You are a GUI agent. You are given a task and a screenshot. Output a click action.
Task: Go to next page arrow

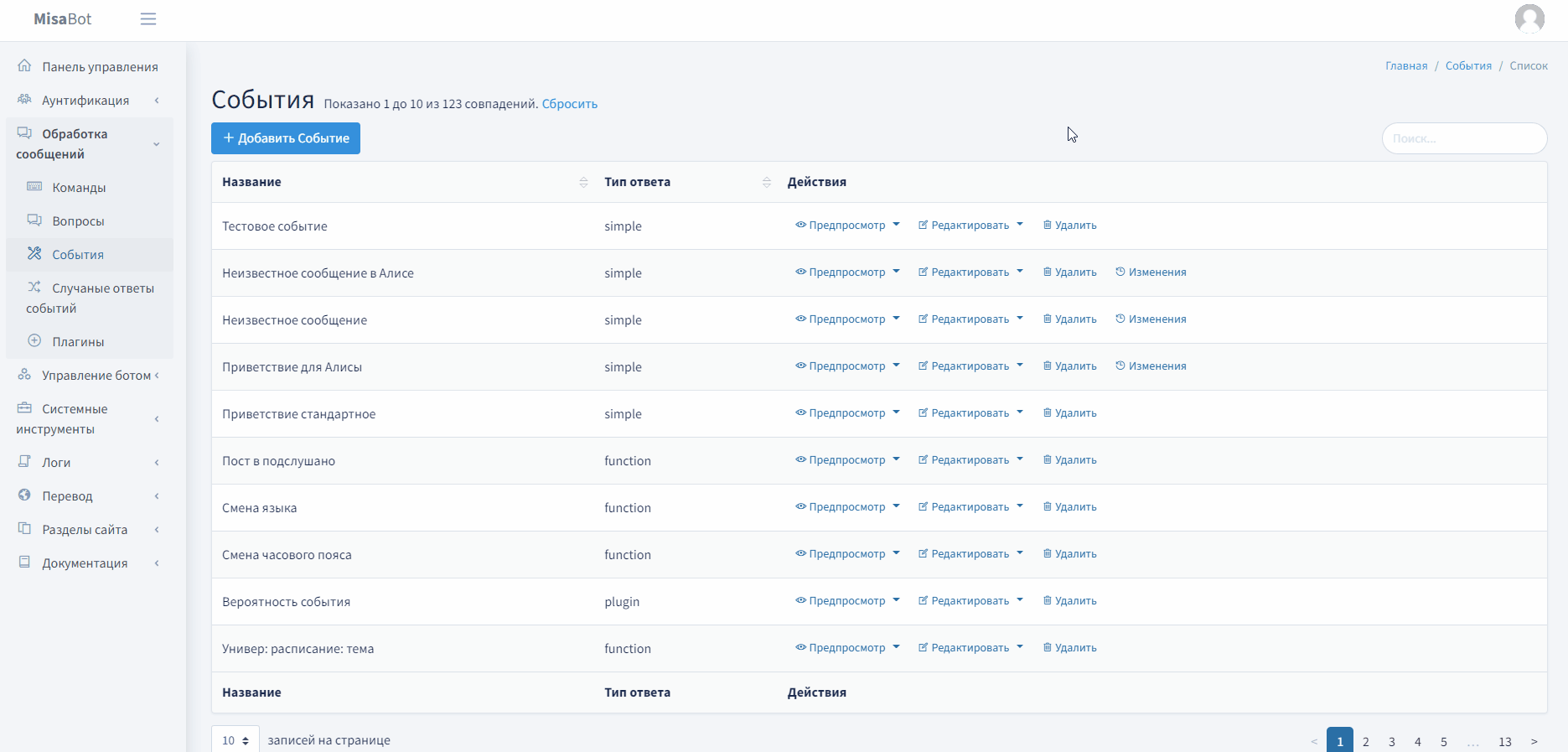(1534, 741)
